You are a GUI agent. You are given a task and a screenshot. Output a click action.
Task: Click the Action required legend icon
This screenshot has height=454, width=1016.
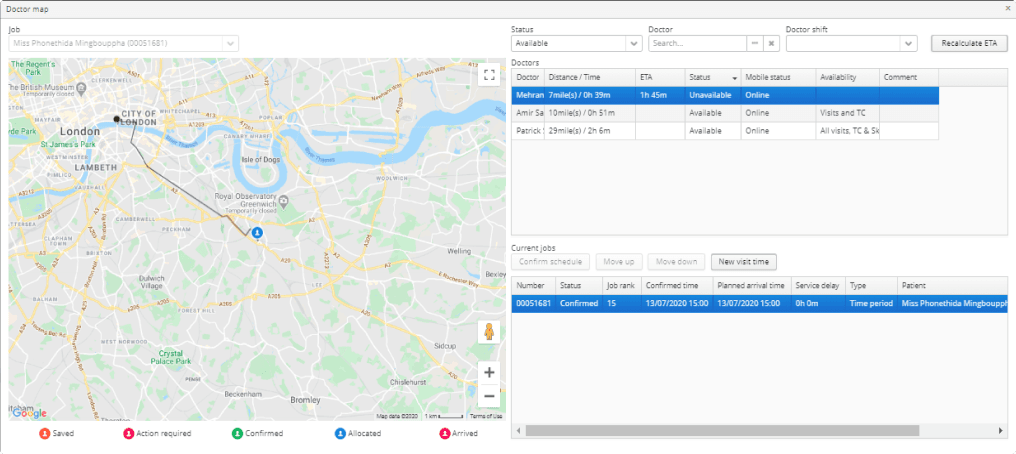(x=128, y=433)
